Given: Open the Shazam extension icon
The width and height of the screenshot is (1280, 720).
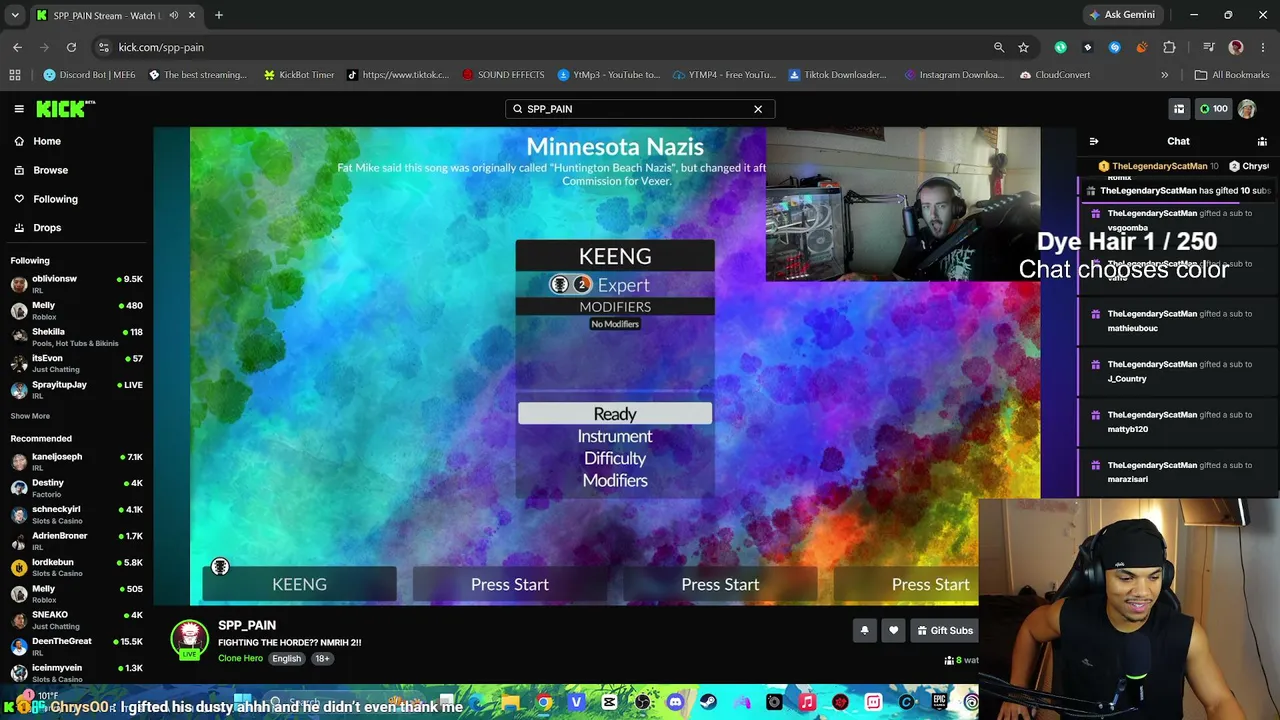Looking at the screenshot, I should 1115,47.
